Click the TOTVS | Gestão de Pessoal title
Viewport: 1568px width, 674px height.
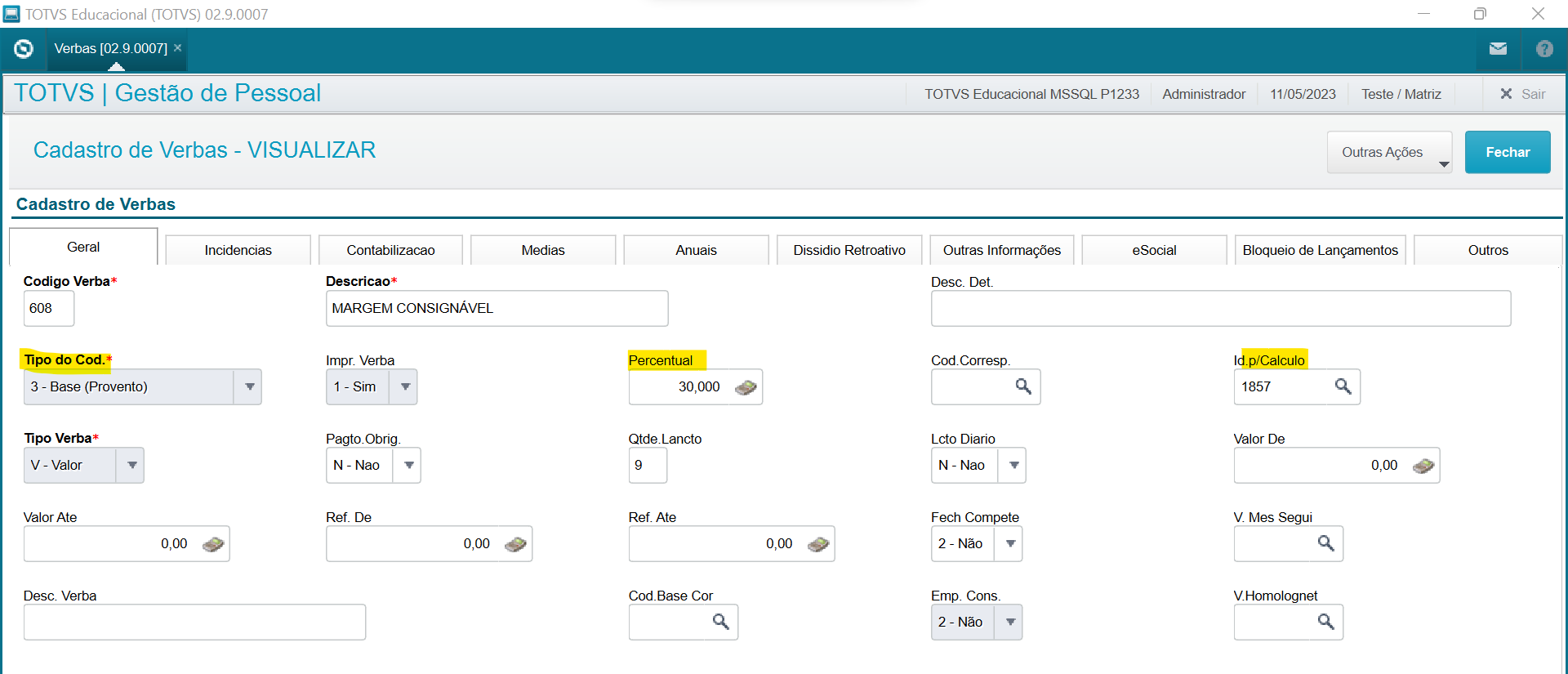(x=167, y=93)
